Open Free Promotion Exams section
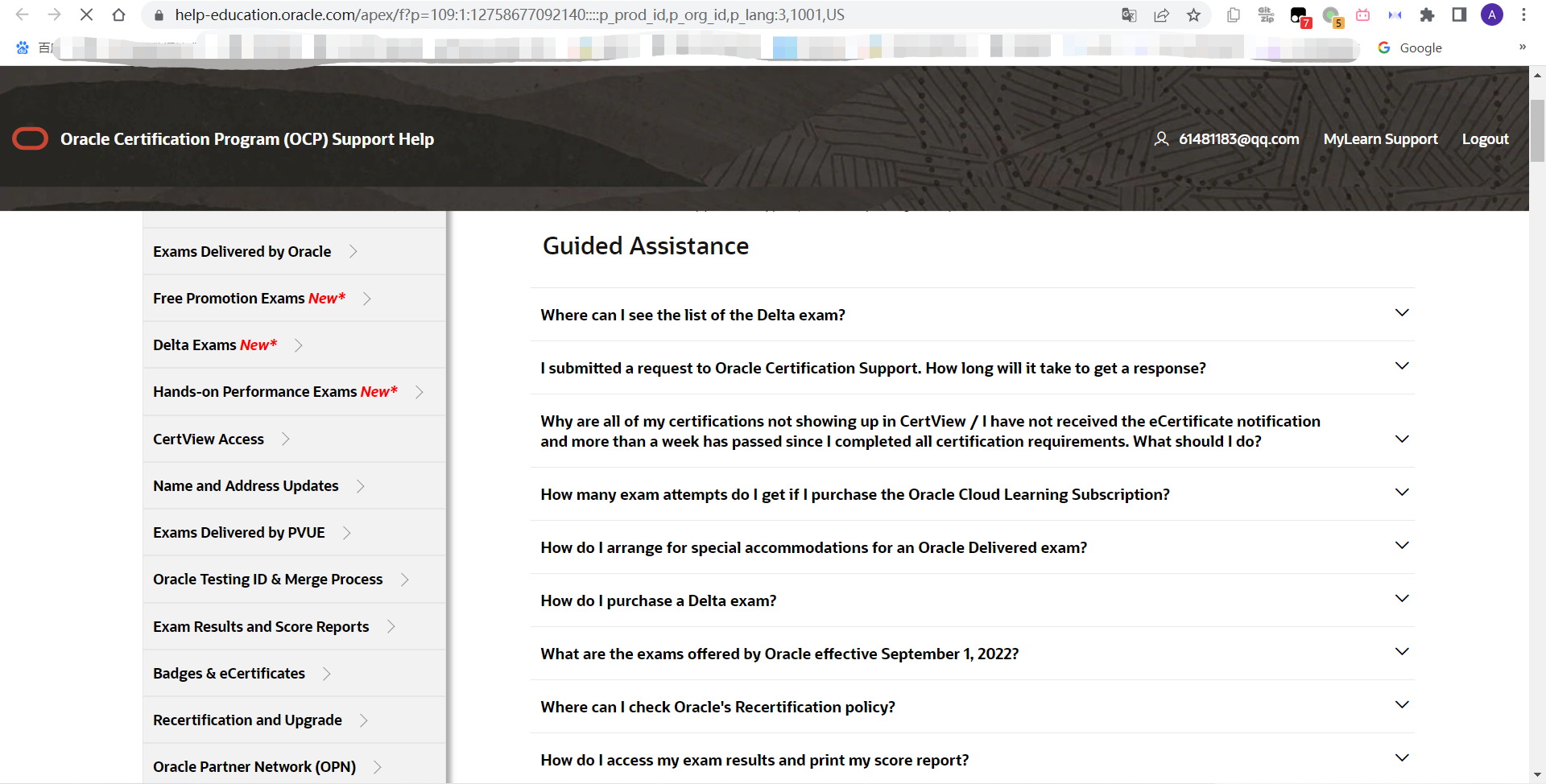Image resolution: width=1546 pixels, height=784 pixels. (x=294, y=299)
